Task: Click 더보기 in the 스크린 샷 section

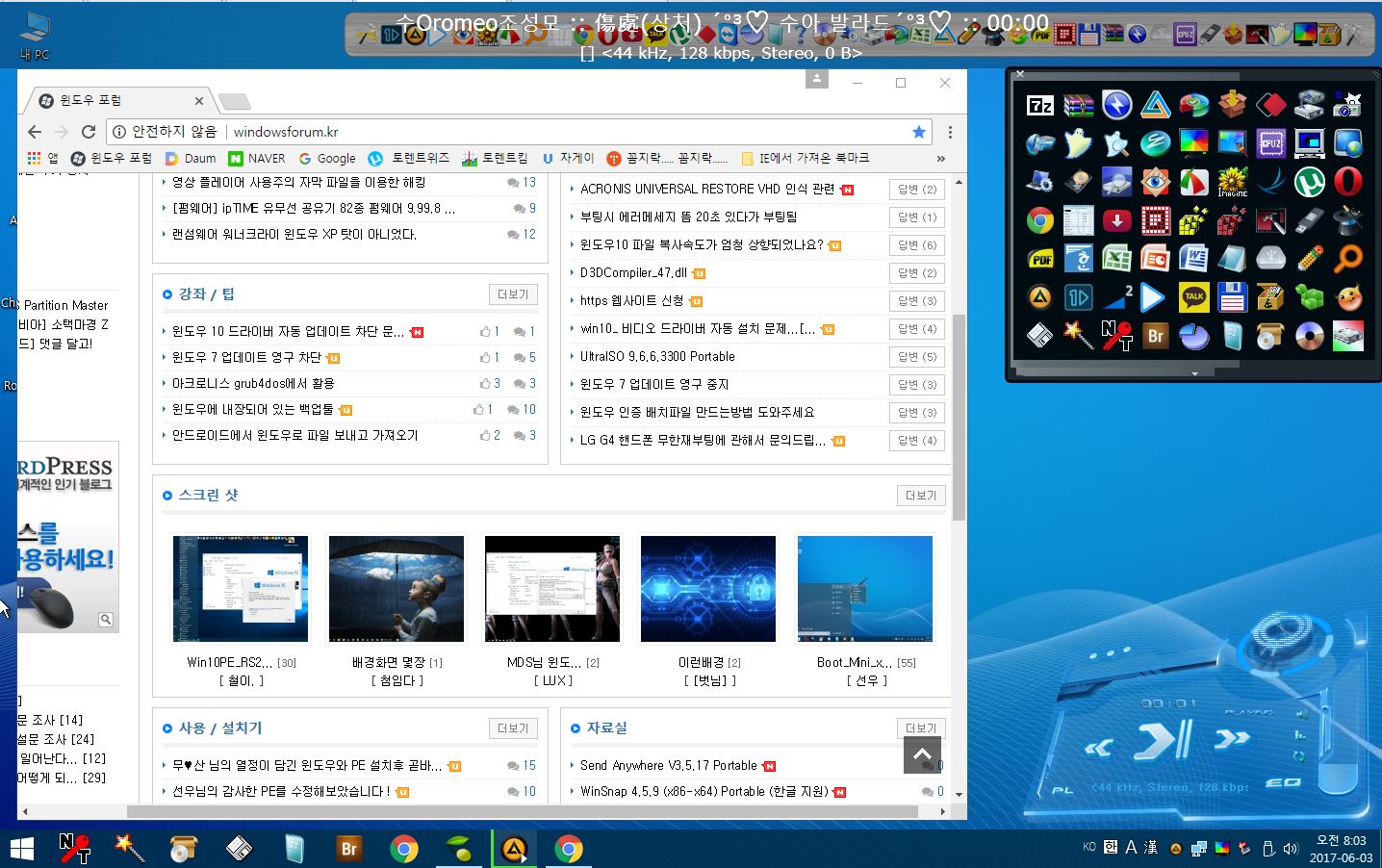Action: (921, 496)
